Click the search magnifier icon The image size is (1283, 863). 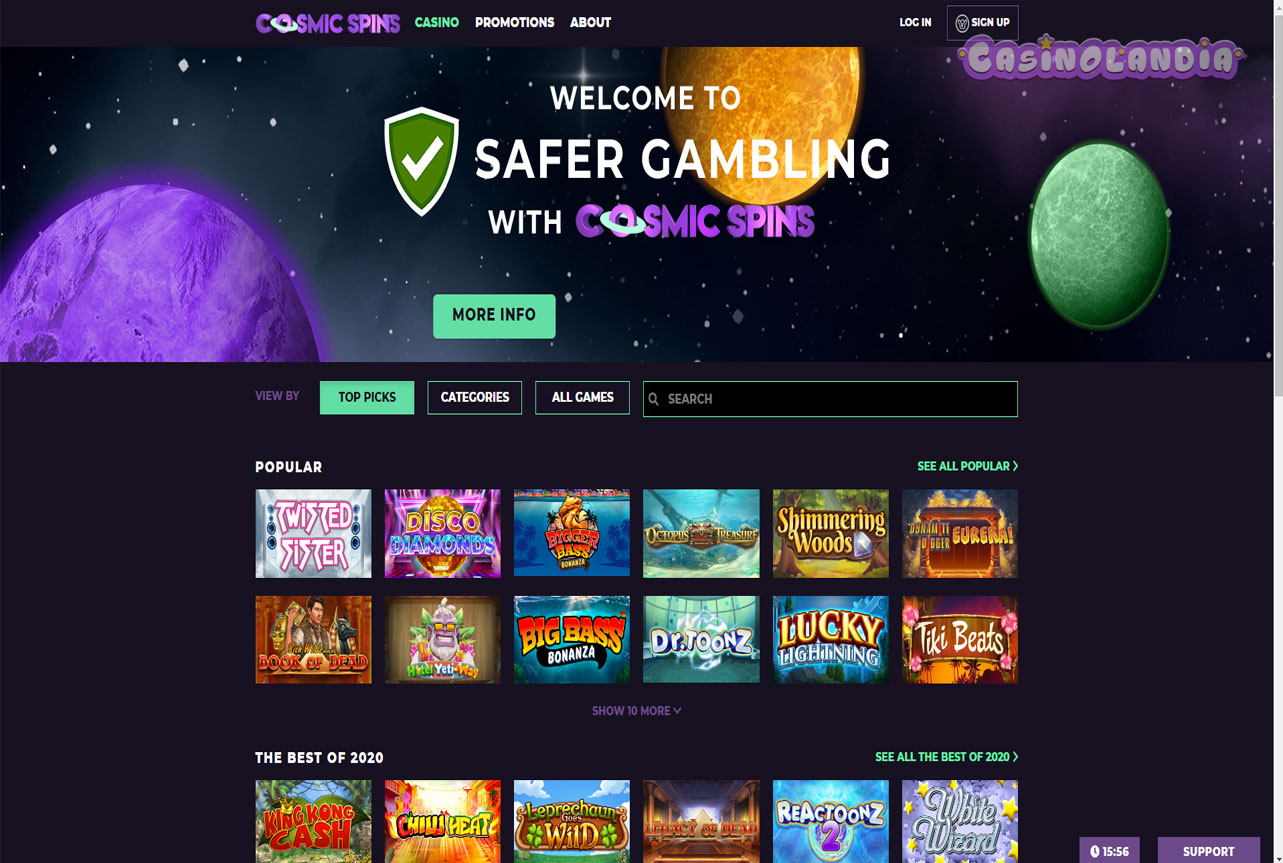pos(654,399)
